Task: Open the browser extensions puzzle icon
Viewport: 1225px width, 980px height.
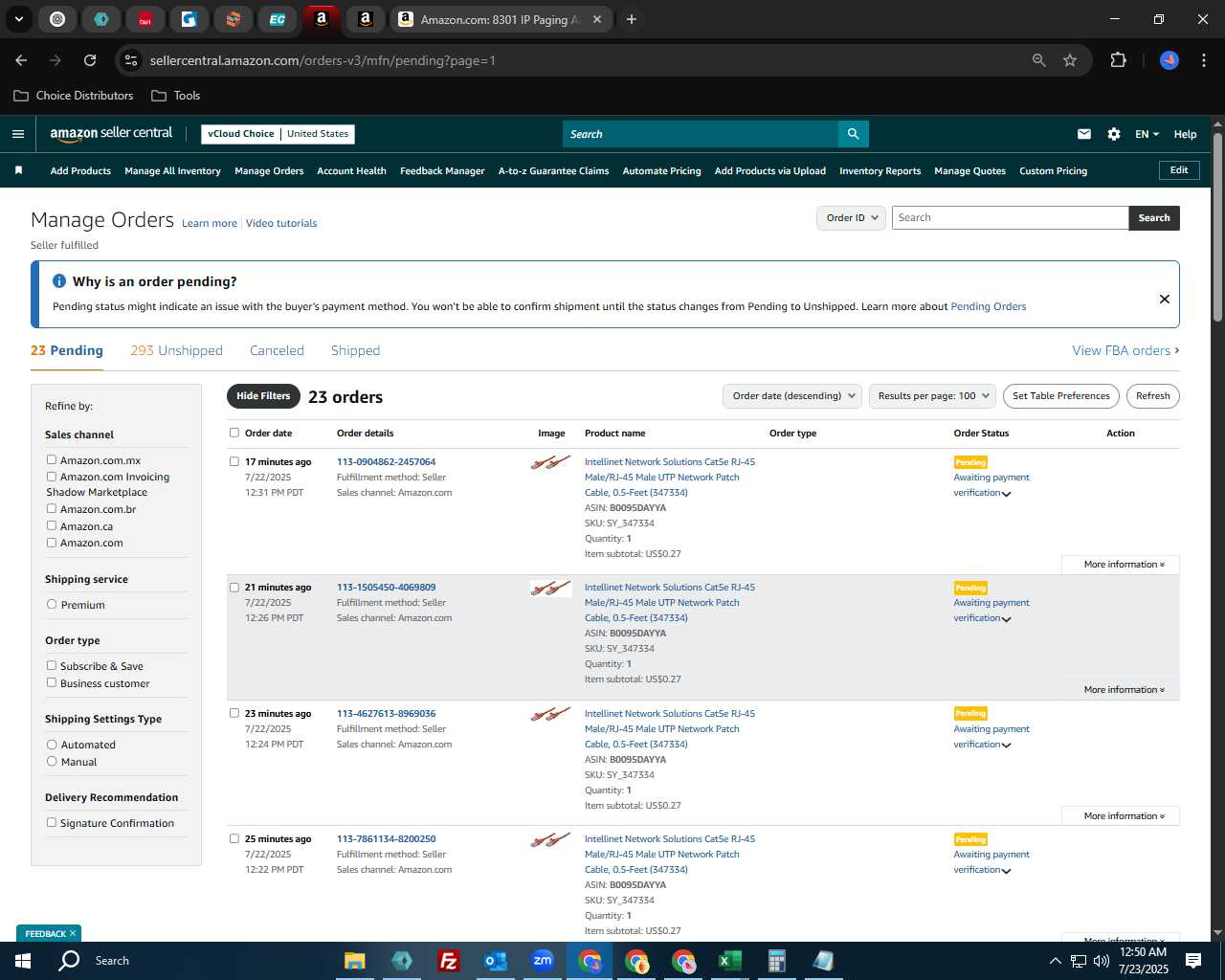Action: 1118,60
